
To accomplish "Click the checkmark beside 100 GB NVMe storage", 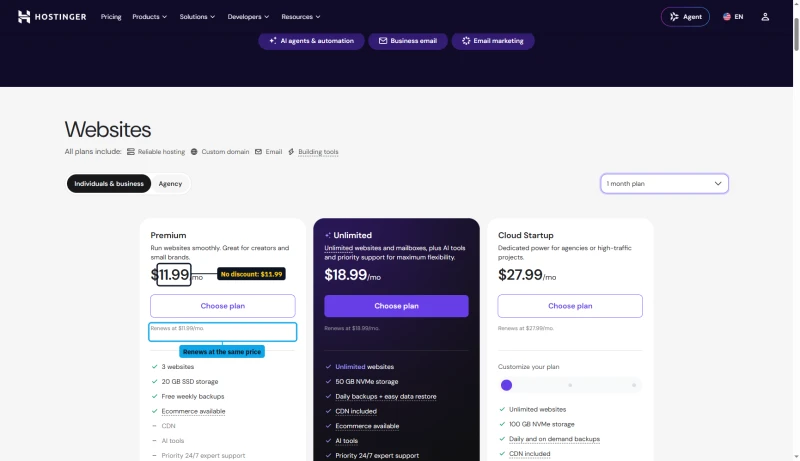I will pos(502,424).
